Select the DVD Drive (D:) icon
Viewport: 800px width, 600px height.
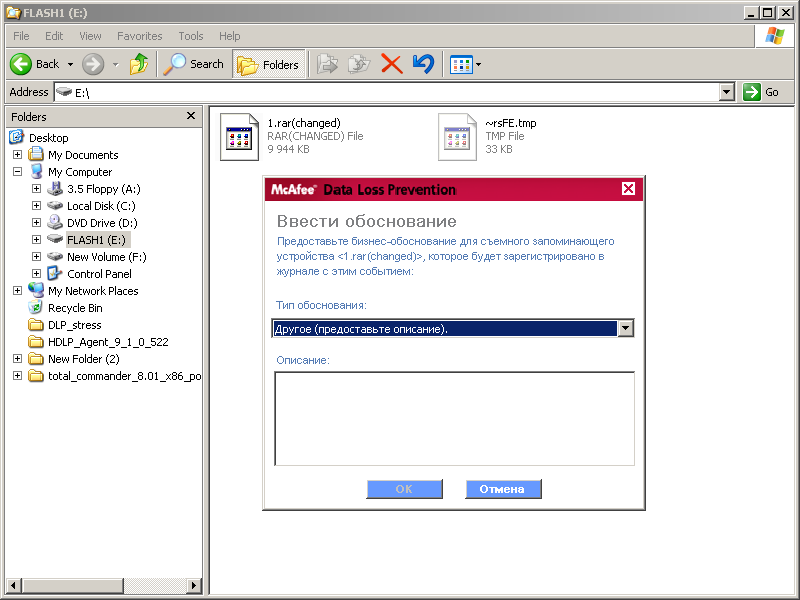click(55, 222)
